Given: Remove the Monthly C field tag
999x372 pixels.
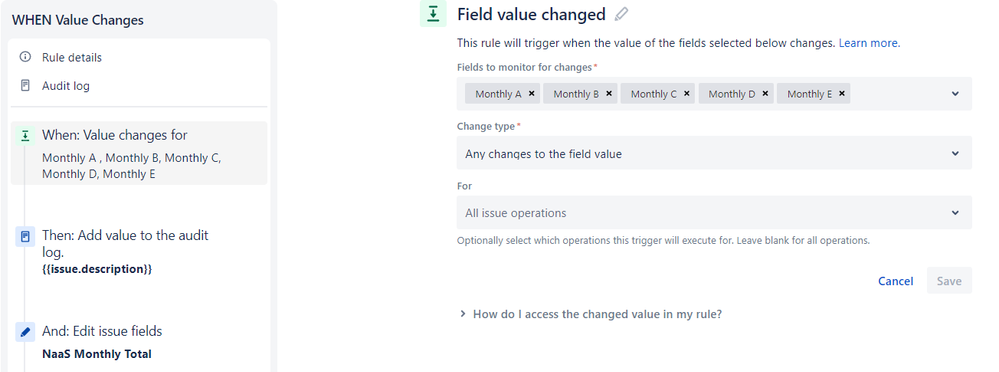Looking at the screenshot, I should coord(687,93).
